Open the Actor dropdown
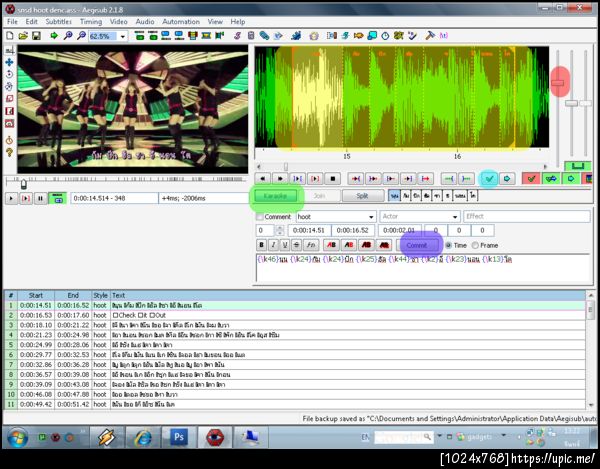 click(455, 217)
